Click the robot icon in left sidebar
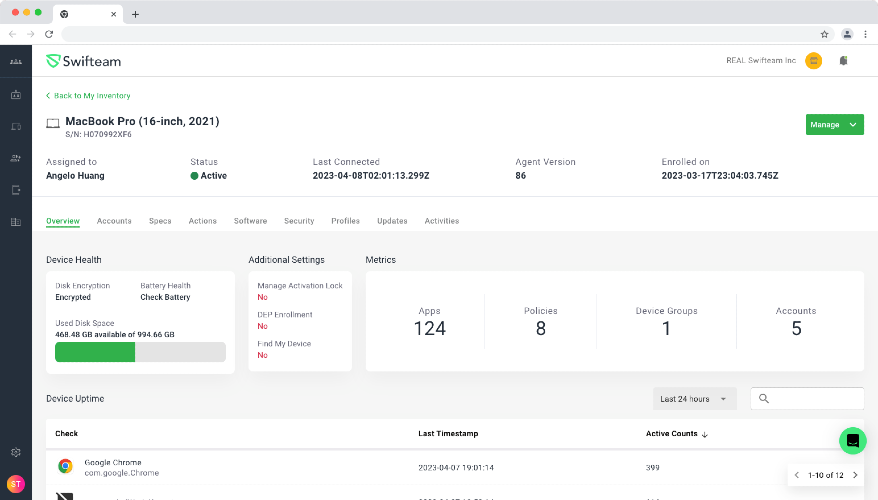Viewport: 878px width, 500px height. (16, 95)
